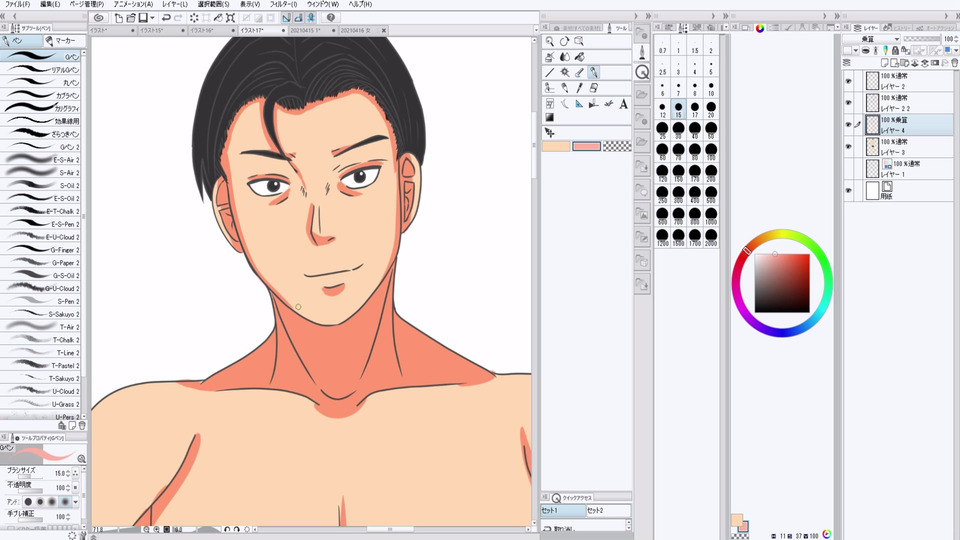Select T-Pastel 2 brush
The image size is (960, 540).
40,365
